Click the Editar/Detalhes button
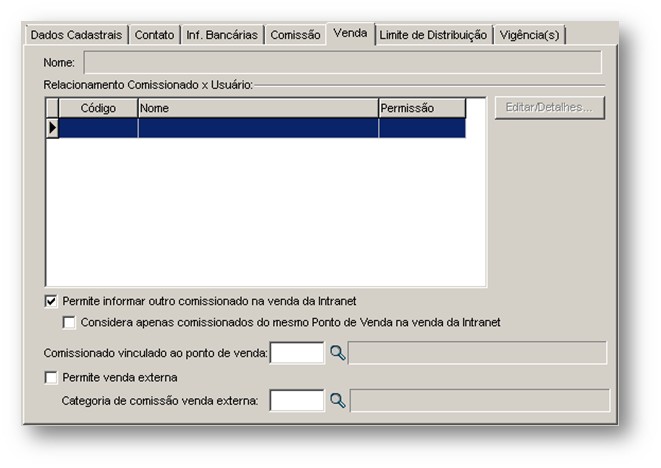 549,108
